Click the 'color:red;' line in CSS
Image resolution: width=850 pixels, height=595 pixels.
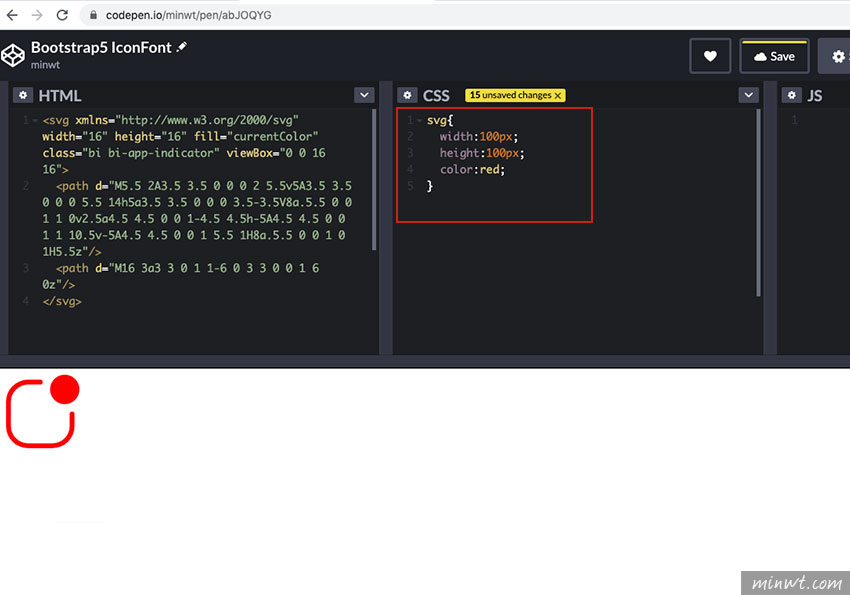tap(472, 170)
